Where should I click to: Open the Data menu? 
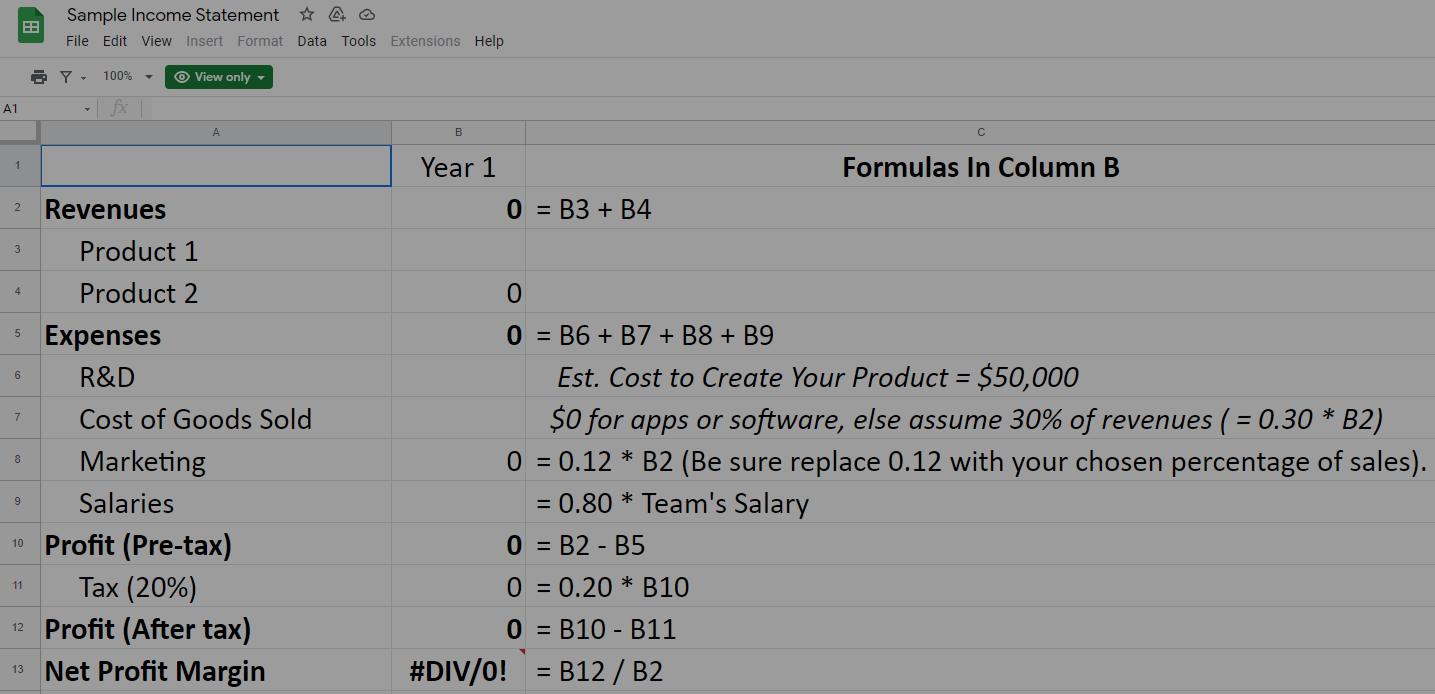click(x=311, y=41)
